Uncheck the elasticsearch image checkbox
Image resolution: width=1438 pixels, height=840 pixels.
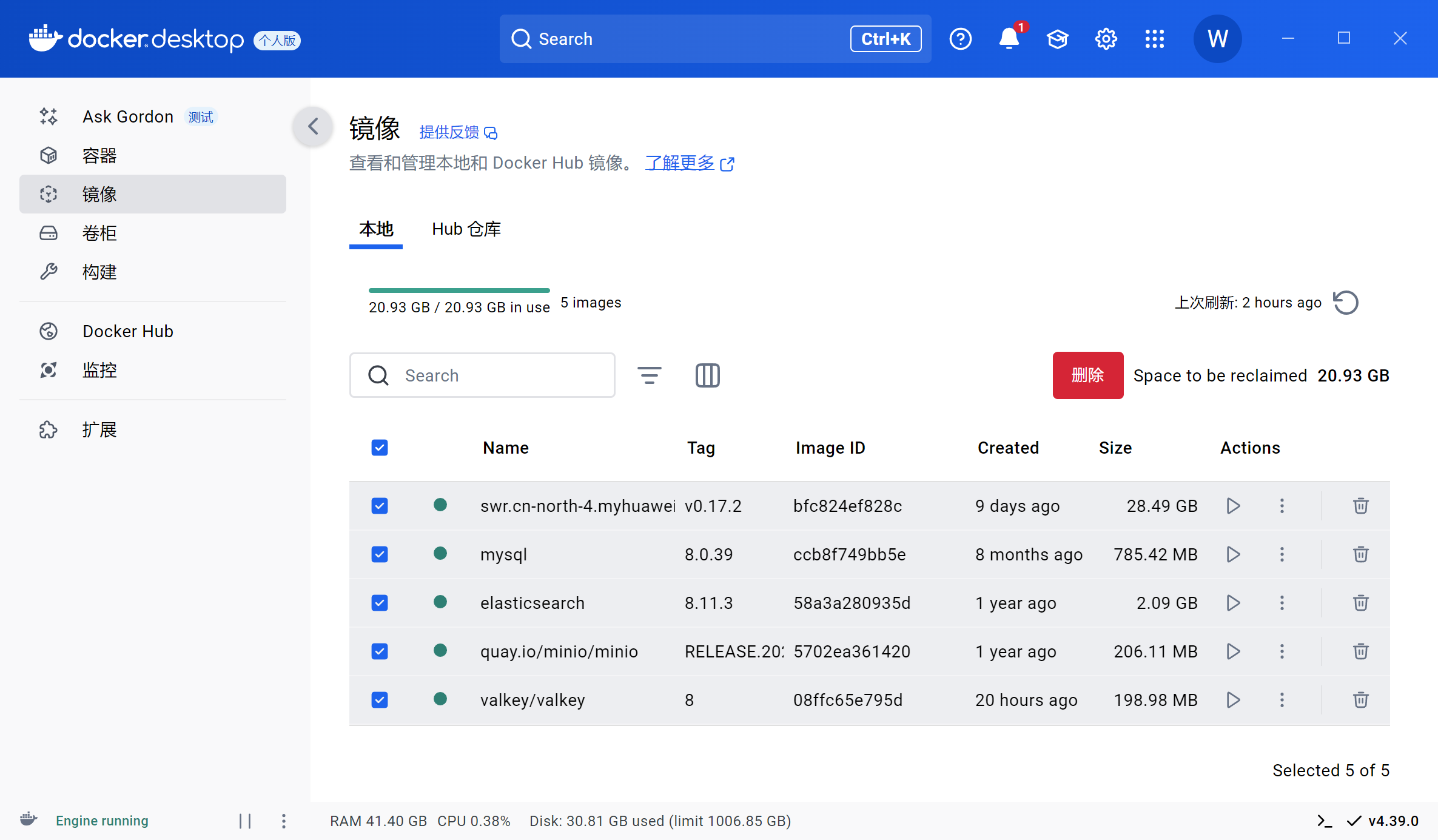380,603
